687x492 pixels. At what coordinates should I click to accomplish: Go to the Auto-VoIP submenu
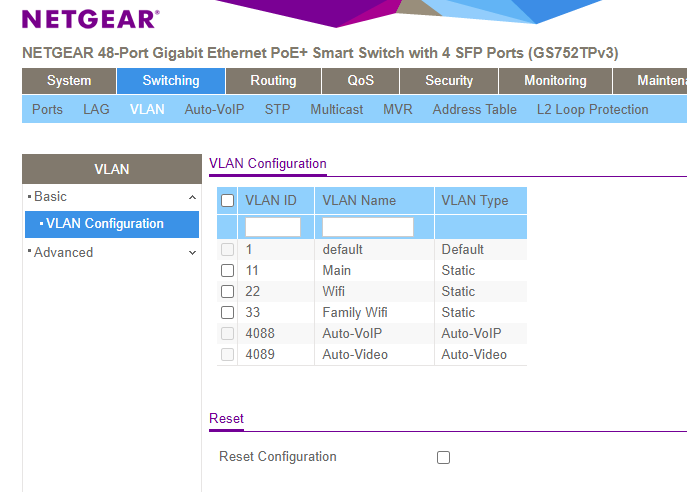click(214, 109)
